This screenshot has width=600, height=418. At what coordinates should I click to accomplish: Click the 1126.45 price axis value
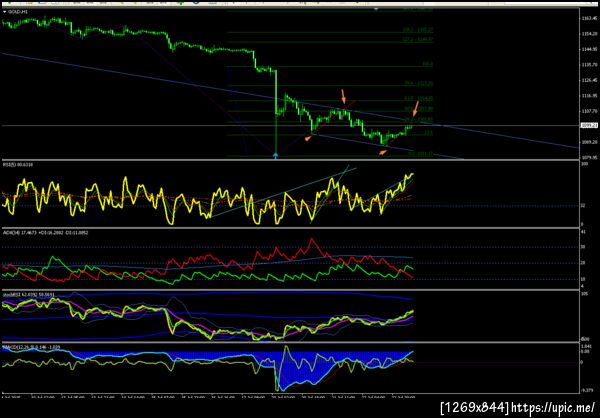click(589, 80)
